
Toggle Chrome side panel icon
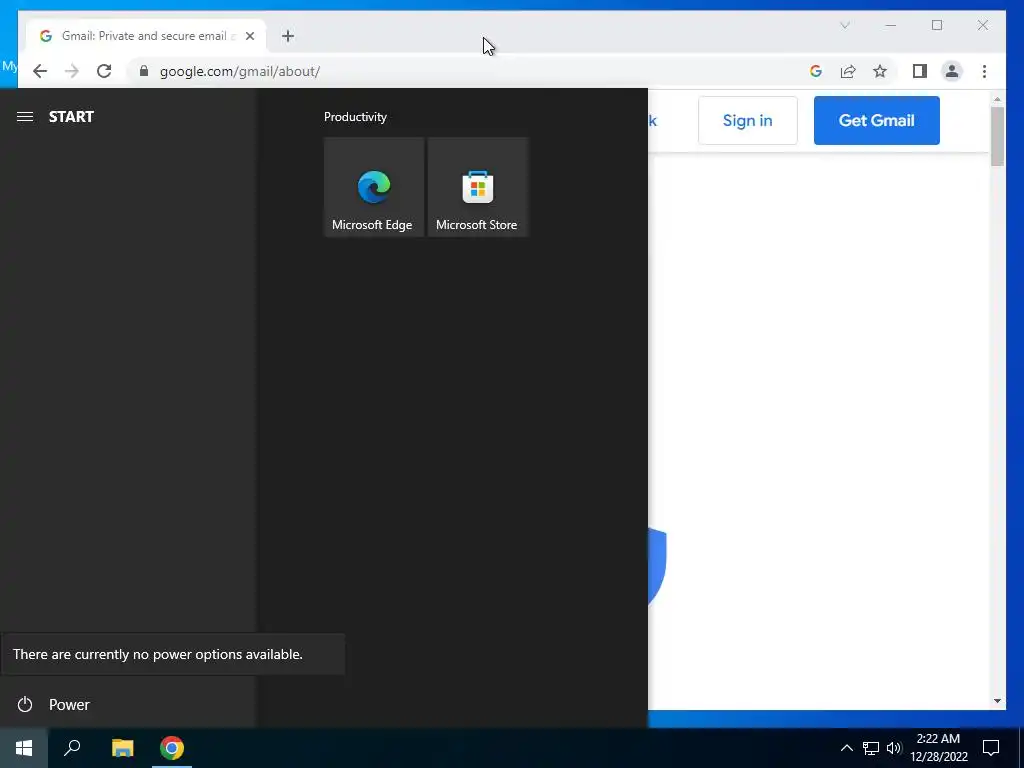pyautogui.click(x=920, y=71)
